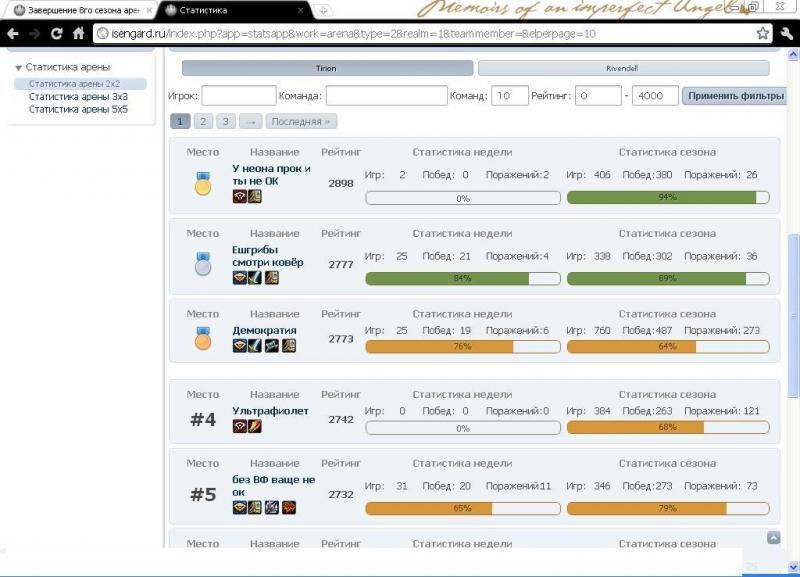
Task: Open the Ультрафиолет team page
Action: click(x=270, y=411)
